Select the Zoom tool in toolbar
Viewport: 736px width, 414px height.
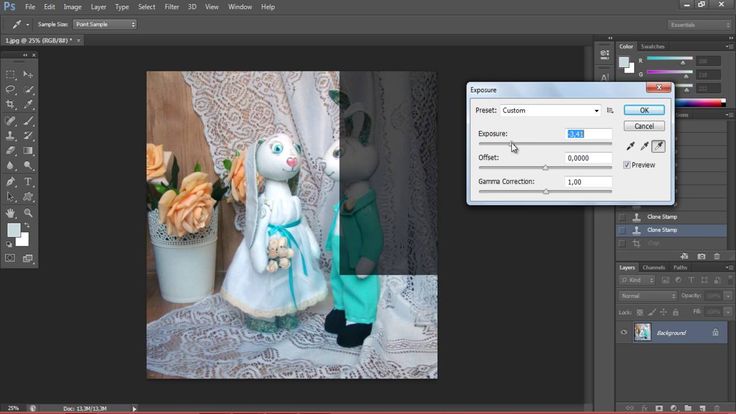pyautogui.click(x=28, y=213)
